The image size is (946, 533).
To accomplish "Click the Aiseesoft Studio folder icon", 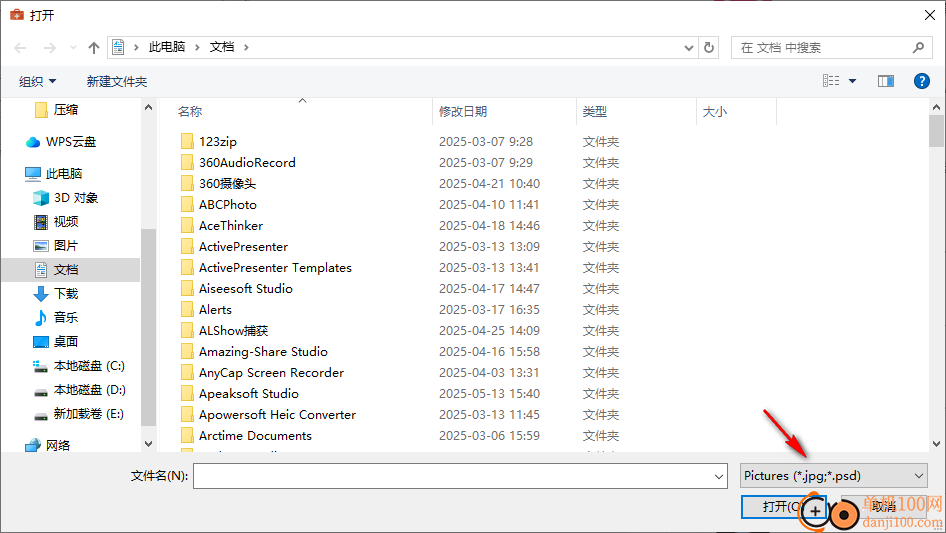I will point(187,289).
